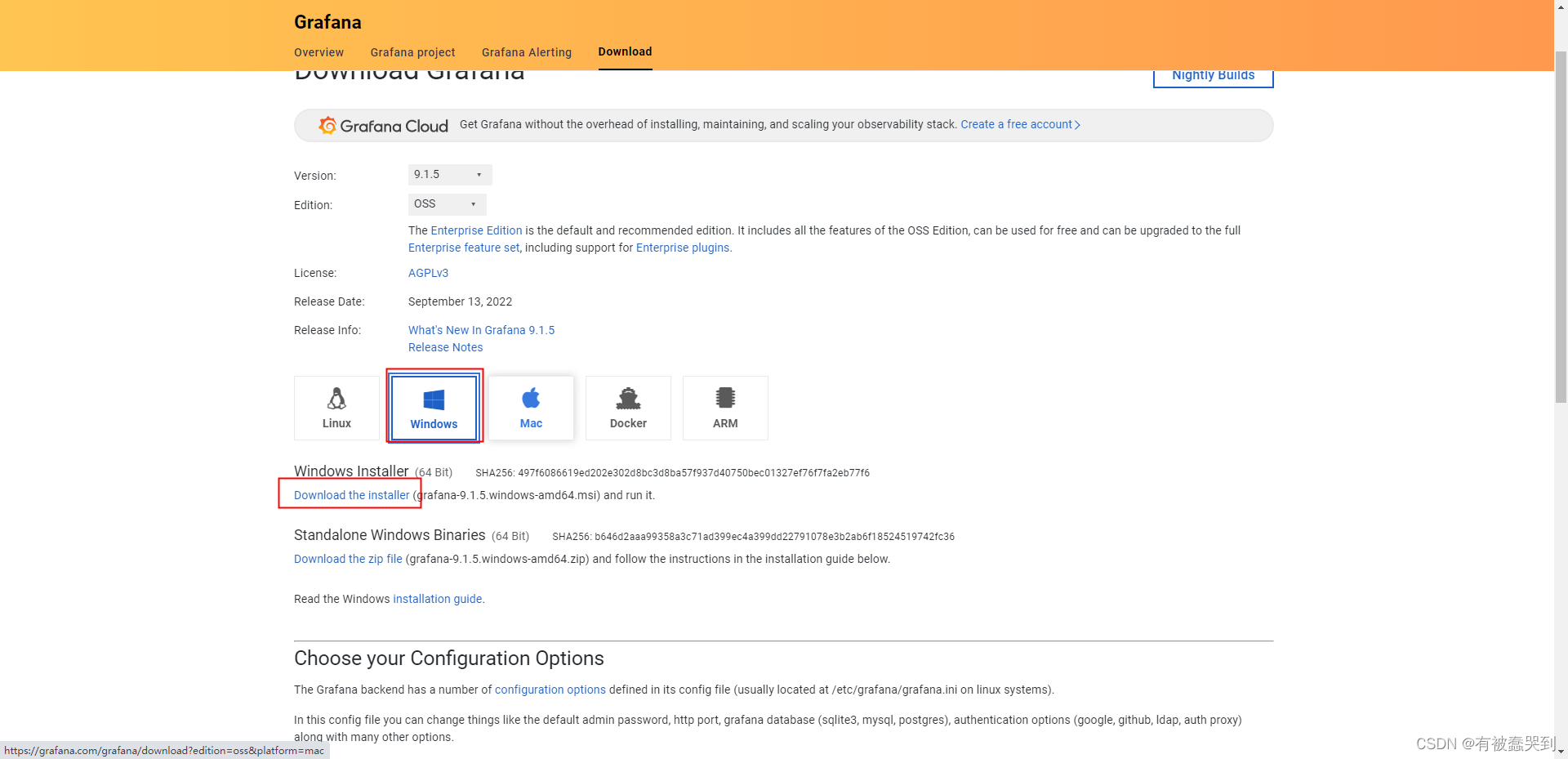The image size is (1568, 759).
Task: Click the Choose your Configuration Options heading
Action: pos(449,659)
